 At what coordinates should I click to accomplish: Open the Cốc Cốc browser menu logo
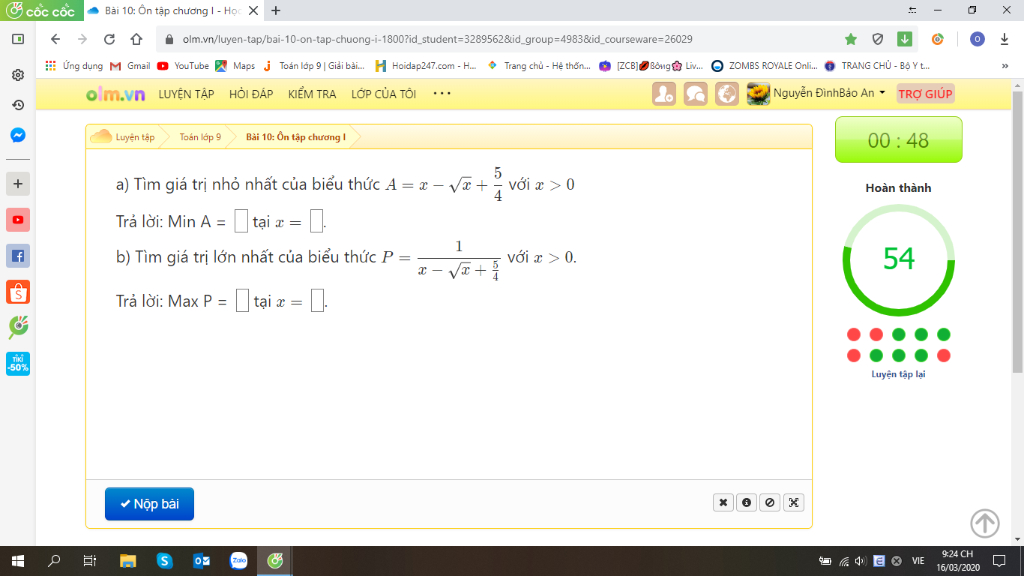[x=41, y=10]
